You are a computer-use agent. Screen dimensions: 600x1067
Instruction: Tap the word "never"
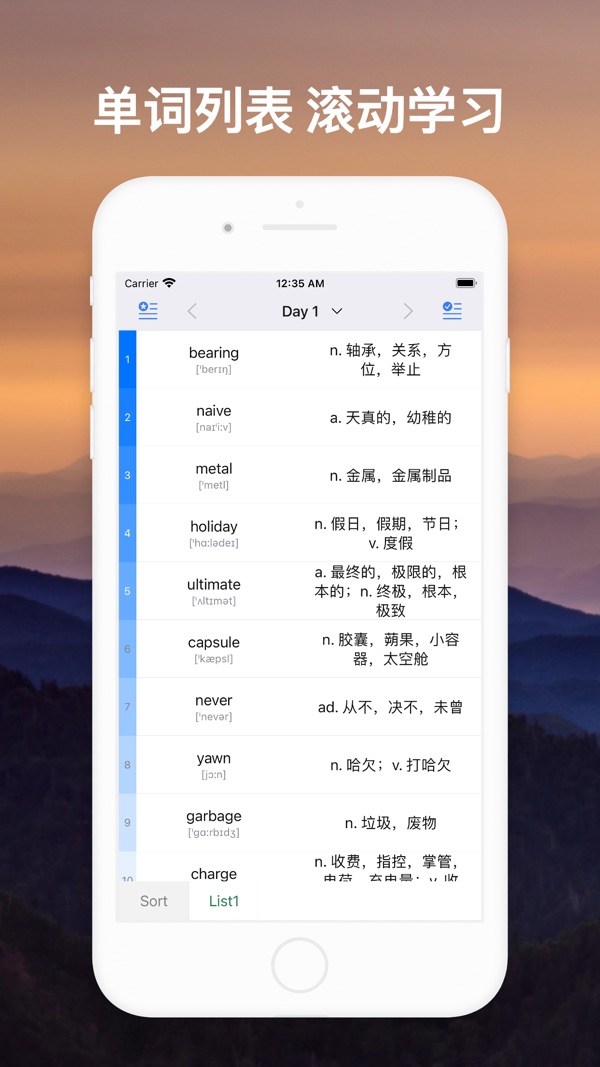click(214, 701)
